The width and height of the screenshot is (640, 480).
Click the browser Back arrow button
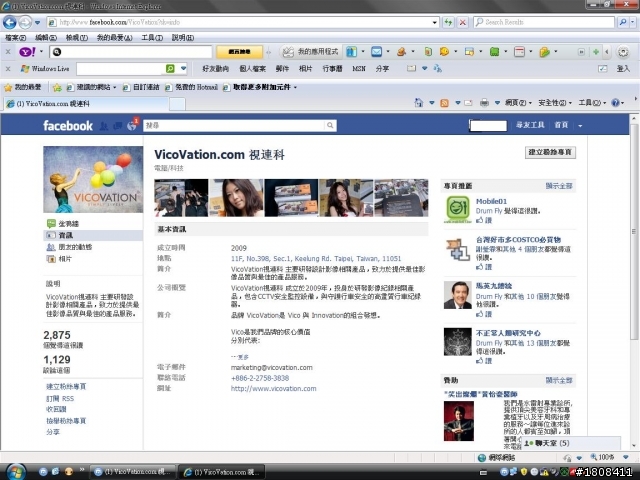click(x=10, y=22)
